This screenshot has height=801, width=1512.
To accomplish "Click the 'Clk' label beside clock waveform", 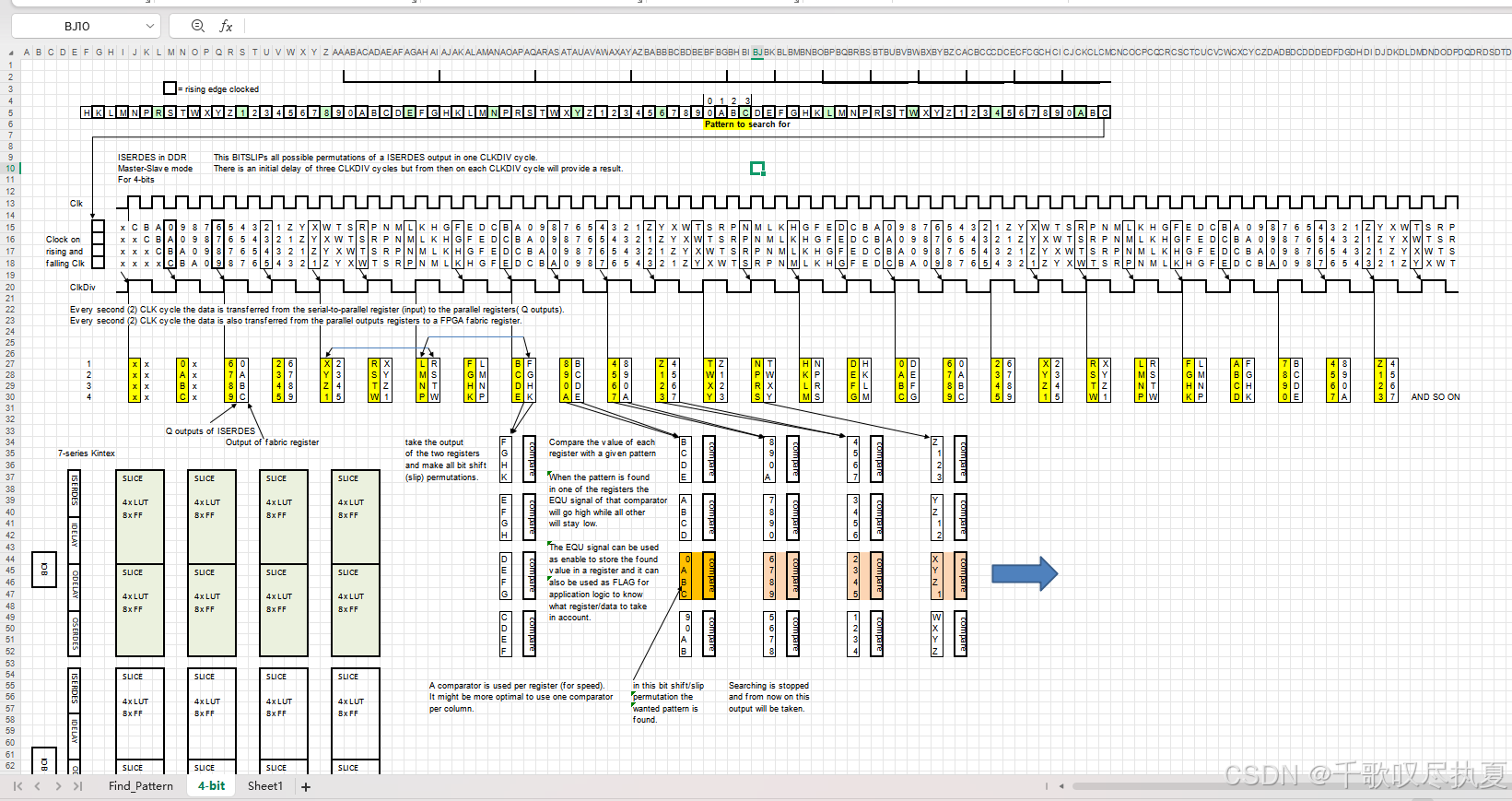I will tap(76, 204).
